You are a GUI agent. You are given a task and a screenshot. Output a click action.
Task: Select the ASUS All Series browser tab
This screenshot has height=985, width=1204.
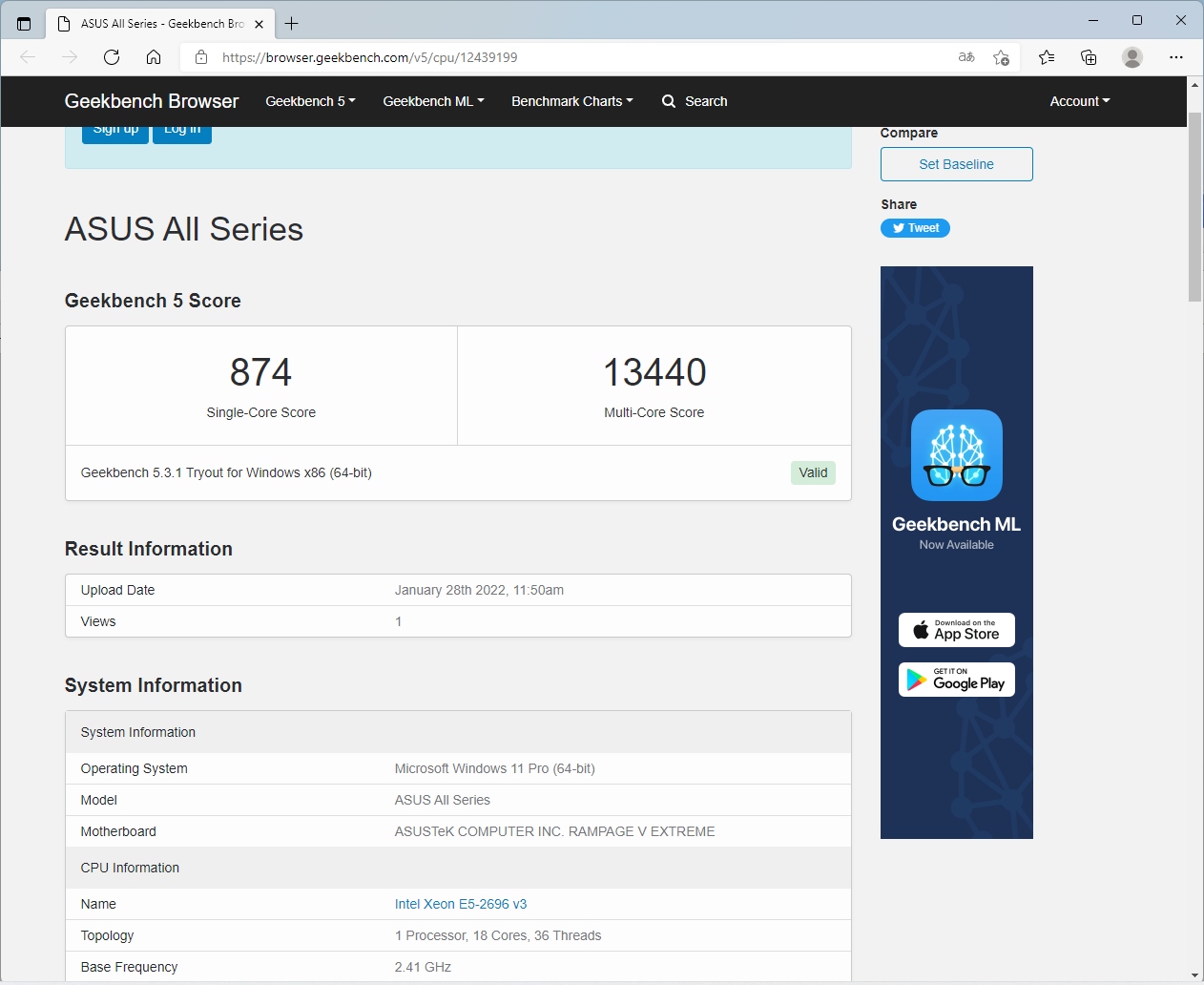point(160,24)
